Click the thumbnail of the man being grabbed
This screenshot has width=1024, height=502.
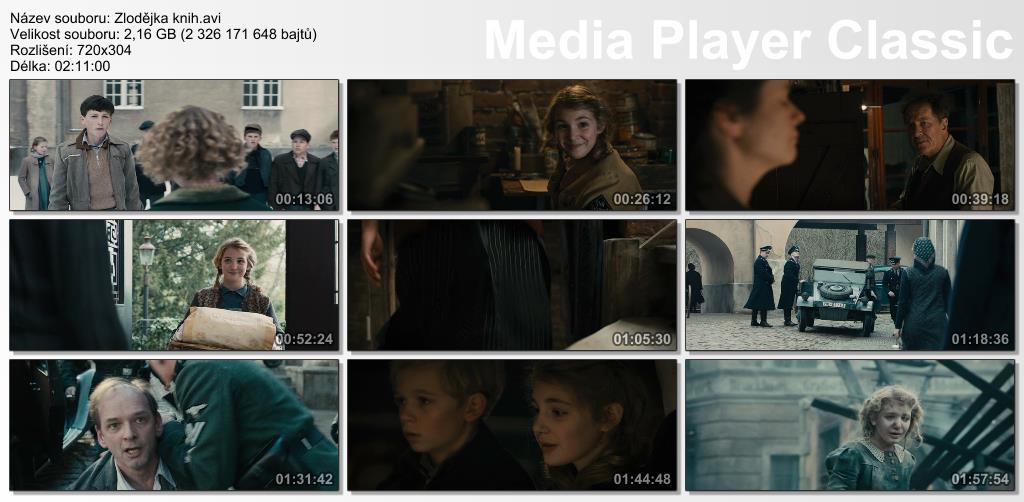coord(174,425)
